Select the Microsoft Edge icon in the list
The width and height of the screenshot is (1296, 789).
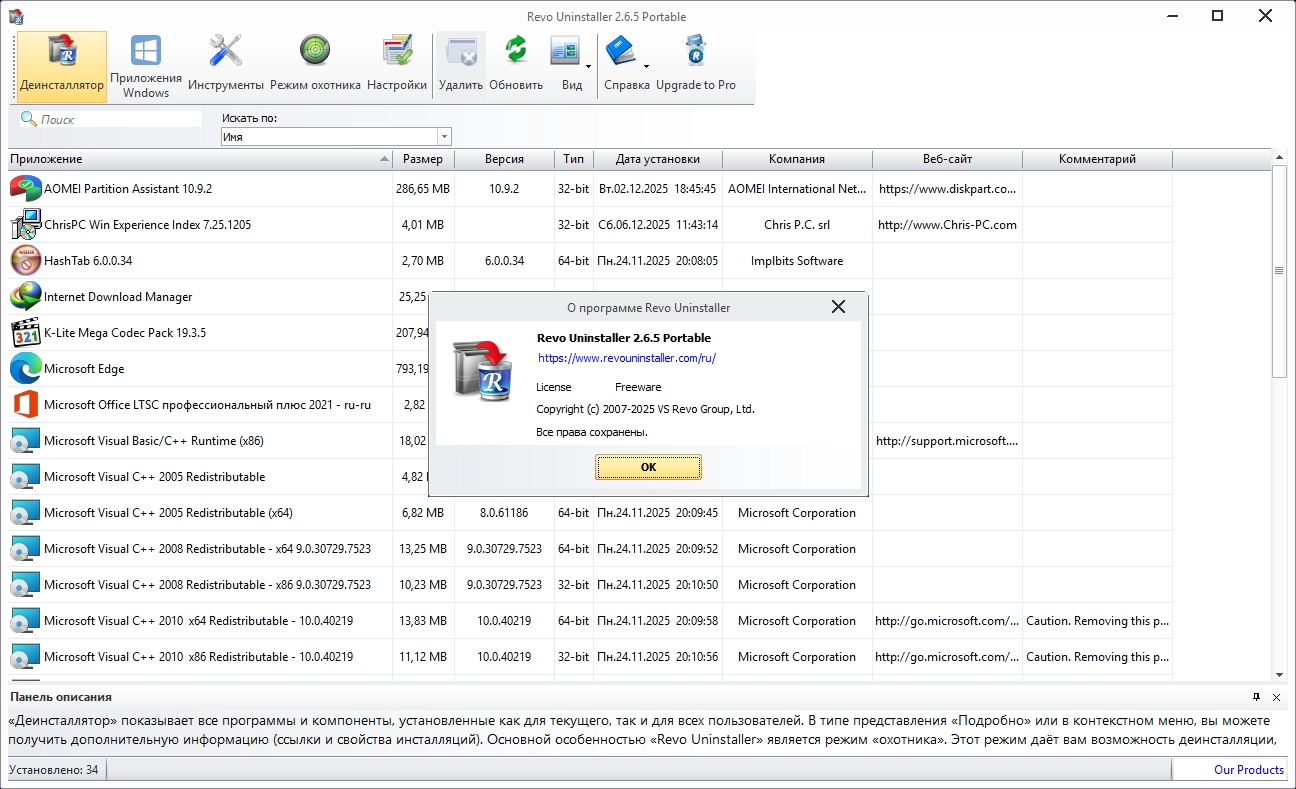[25, 368]
